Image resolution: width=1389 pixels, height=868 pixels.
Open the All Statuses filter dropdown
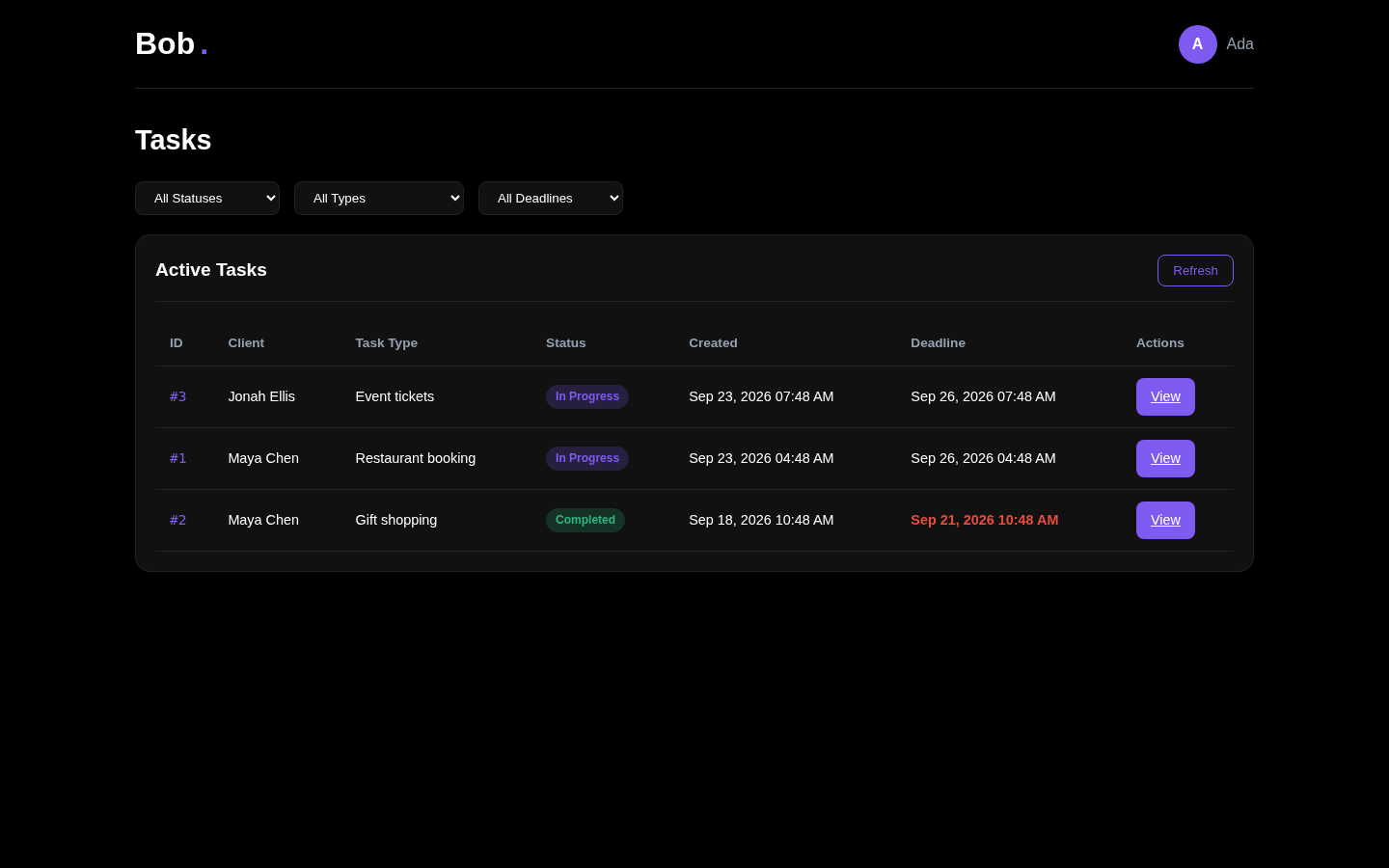click(x=207, y=199)
